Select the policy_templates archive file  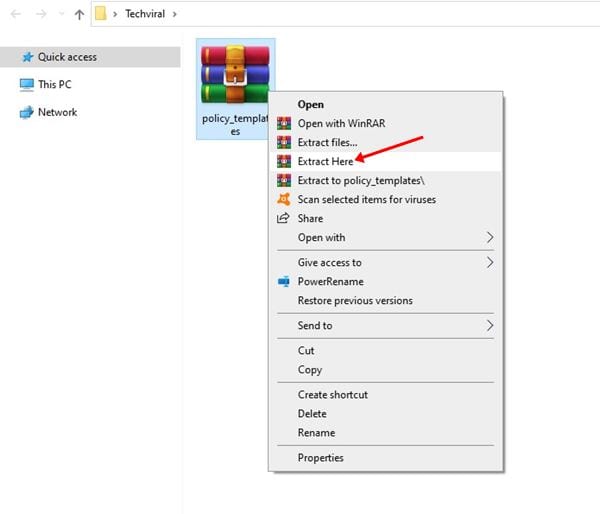point(235,89)
